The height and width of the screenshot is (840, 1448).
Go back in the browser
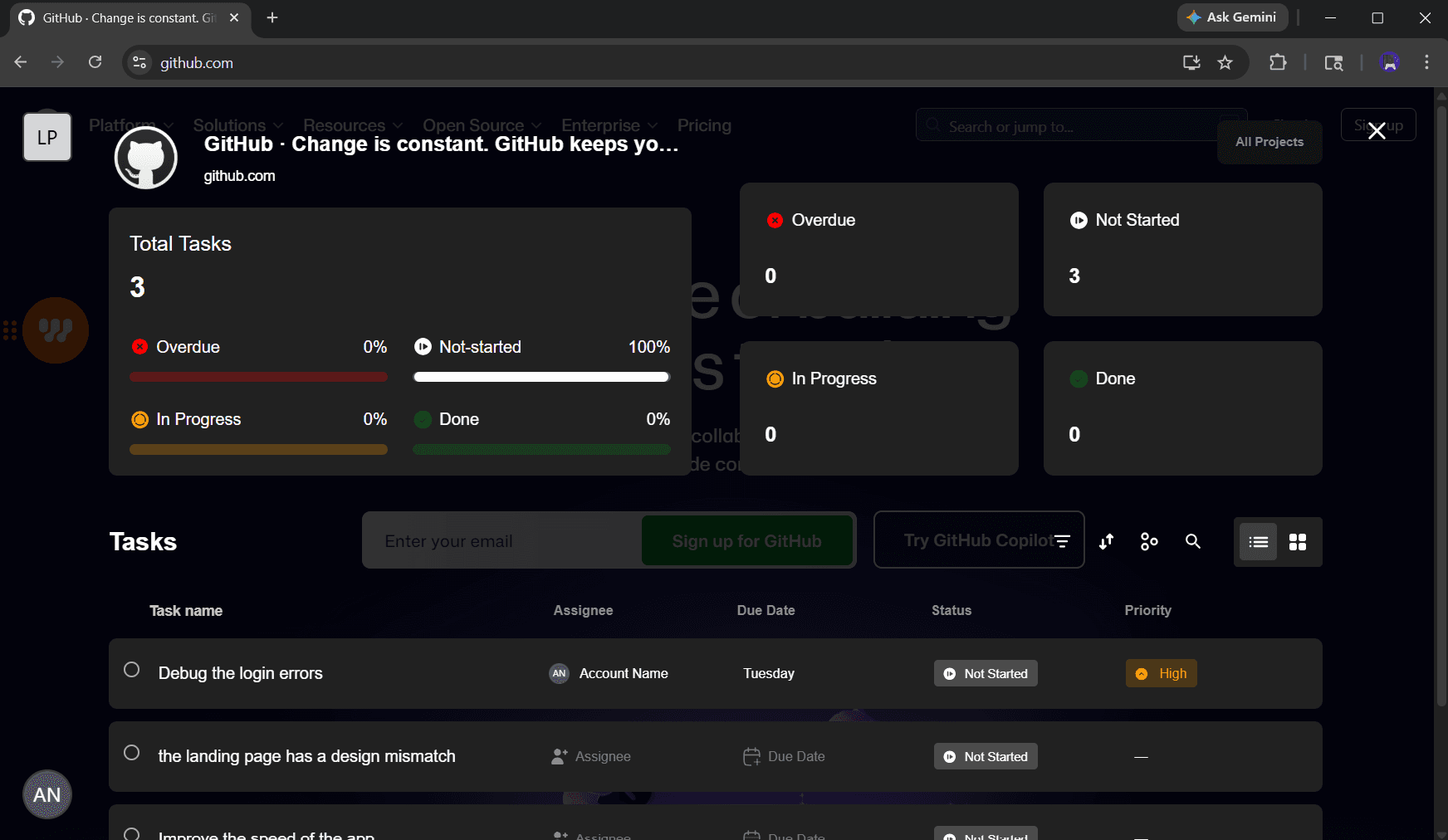coord(21,62)
